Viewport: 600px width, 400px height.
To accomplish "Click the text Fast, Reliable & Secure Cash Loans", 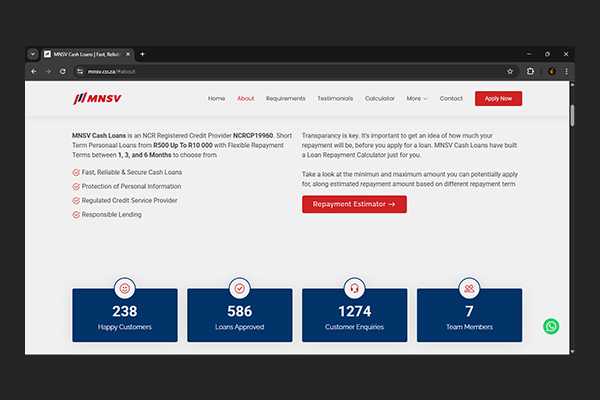I will [132, 173].
